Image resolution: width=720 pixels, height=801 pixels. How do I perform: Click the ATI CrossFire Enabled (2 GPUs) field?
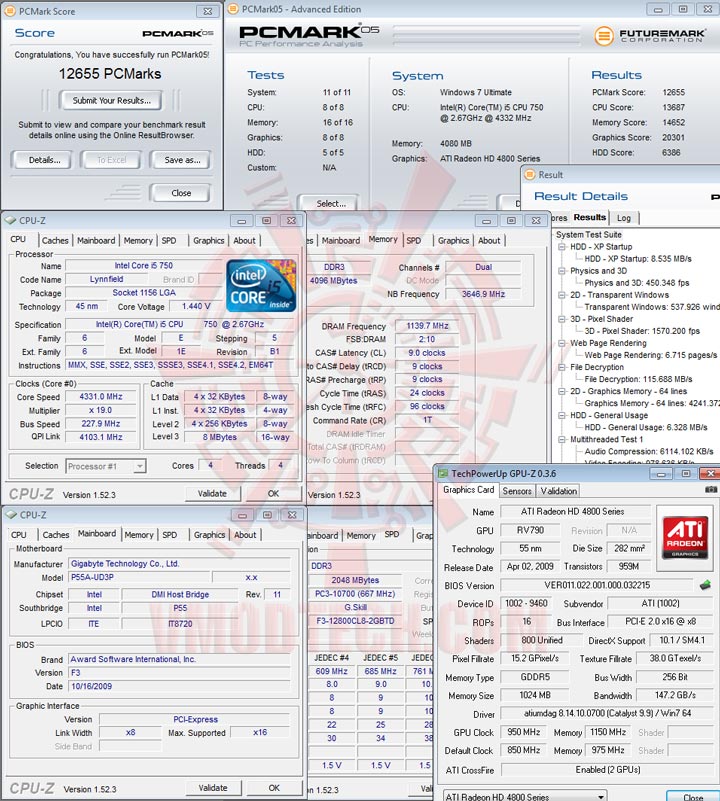coord(607,769)
